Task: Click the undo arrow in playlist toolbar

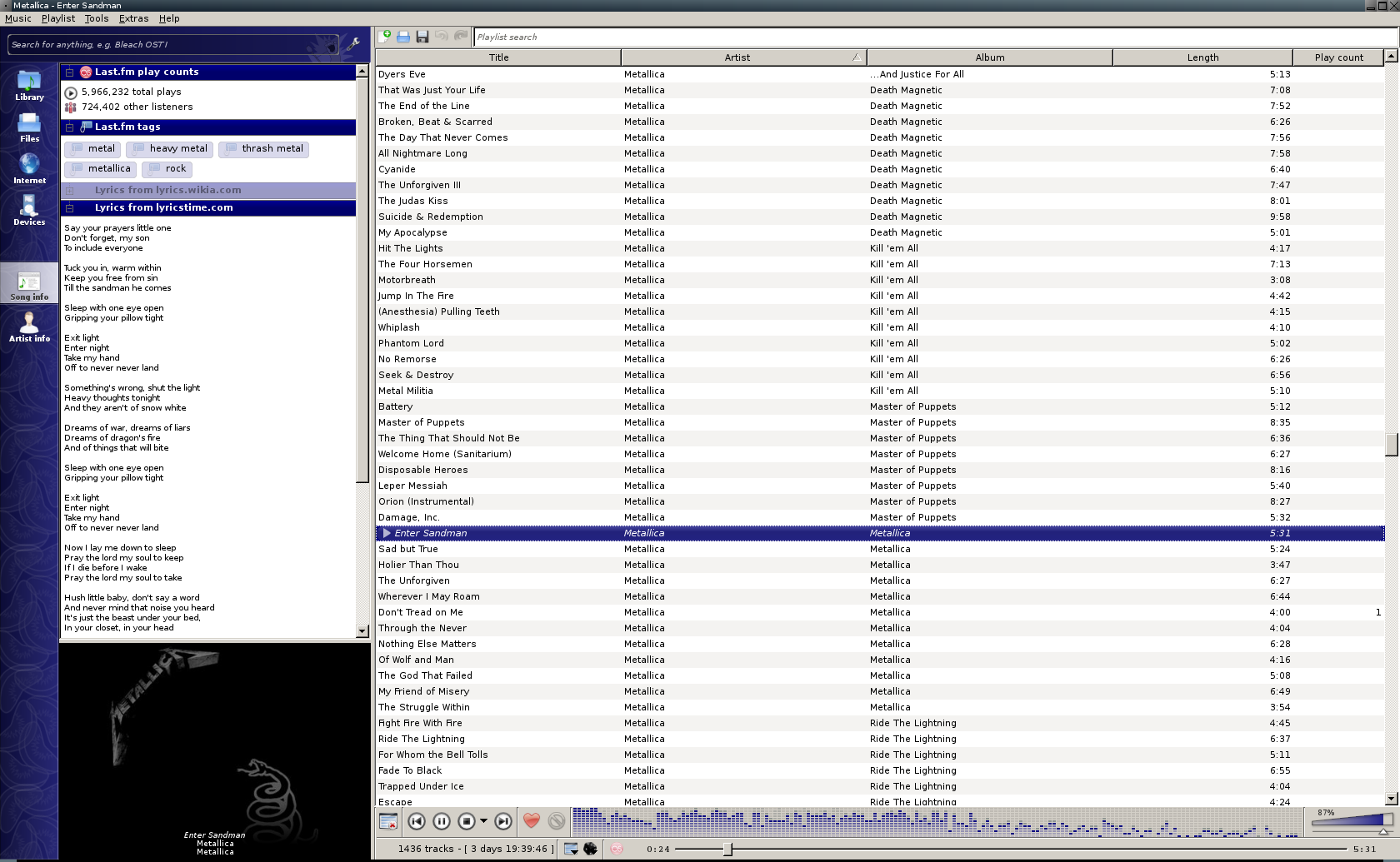Action: coord(442,36)
